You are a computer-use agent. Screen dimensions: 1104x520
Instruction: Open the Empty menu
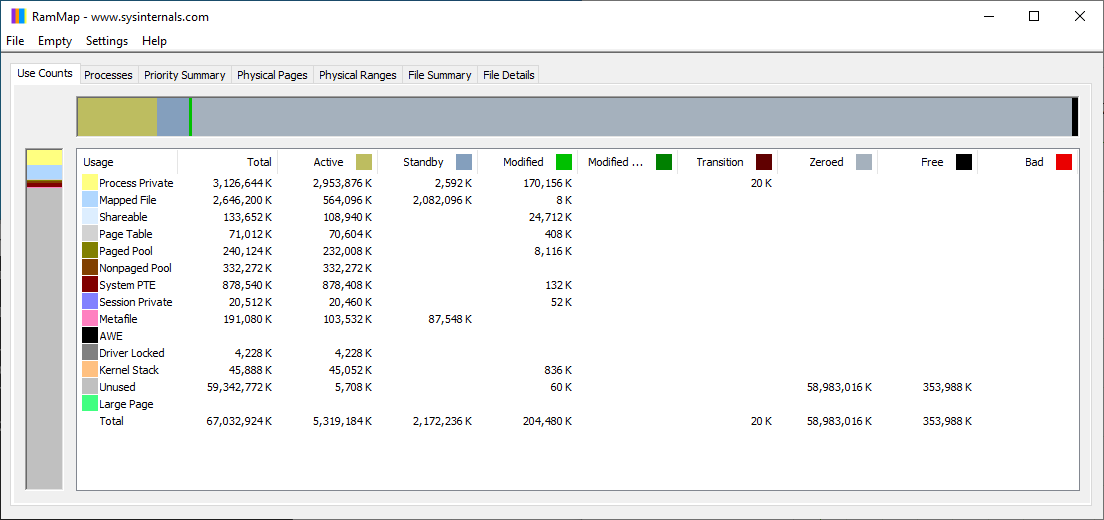coord(55,41)
